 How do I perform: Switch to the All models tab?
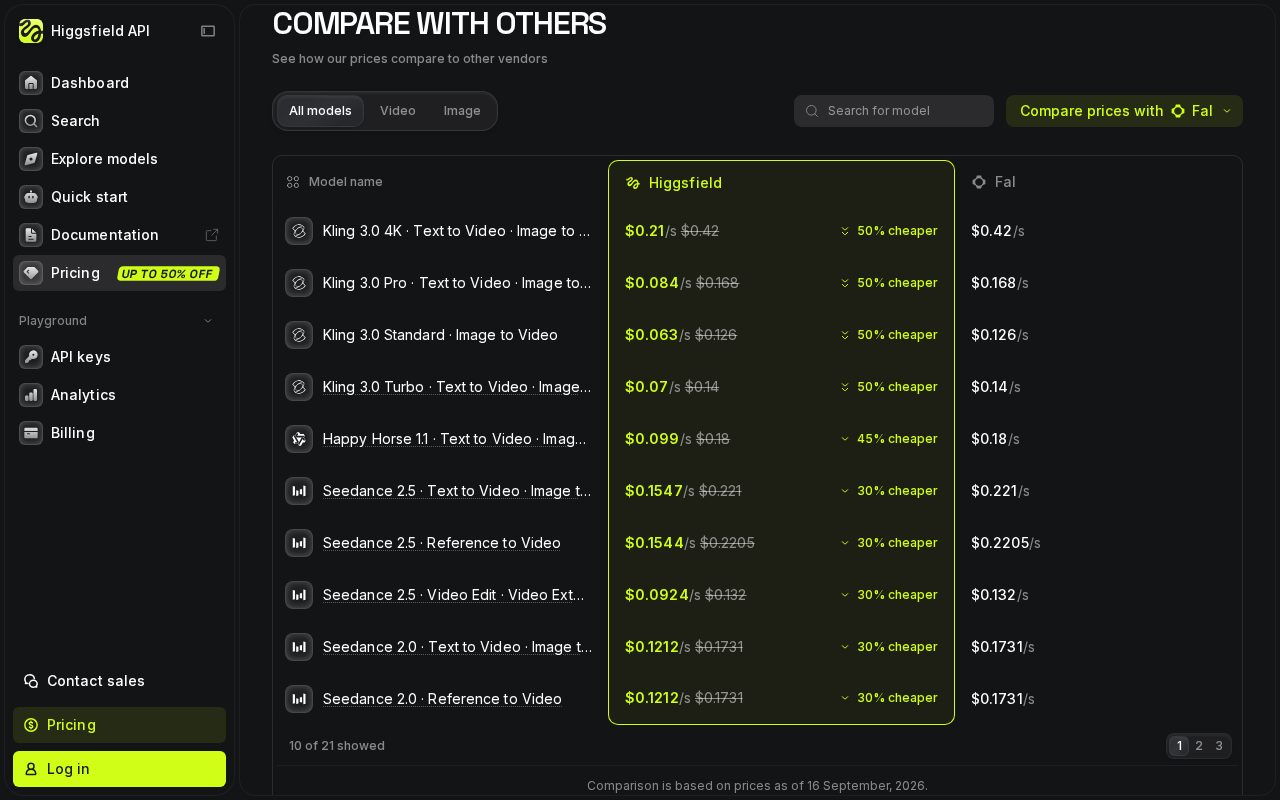pyautogui.click(x=320, y=111)
